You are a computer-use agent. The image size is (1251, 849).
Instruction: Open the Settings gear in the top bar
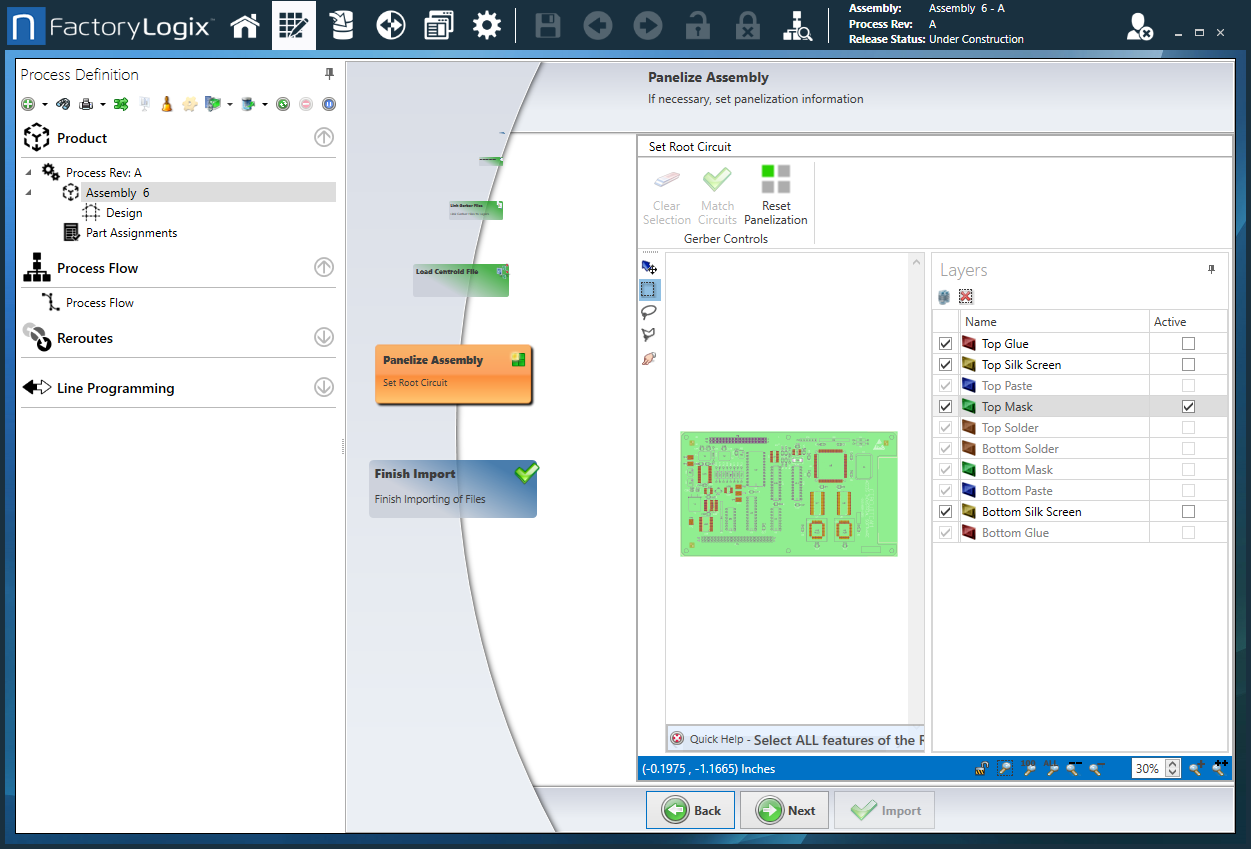coord(487,25)
